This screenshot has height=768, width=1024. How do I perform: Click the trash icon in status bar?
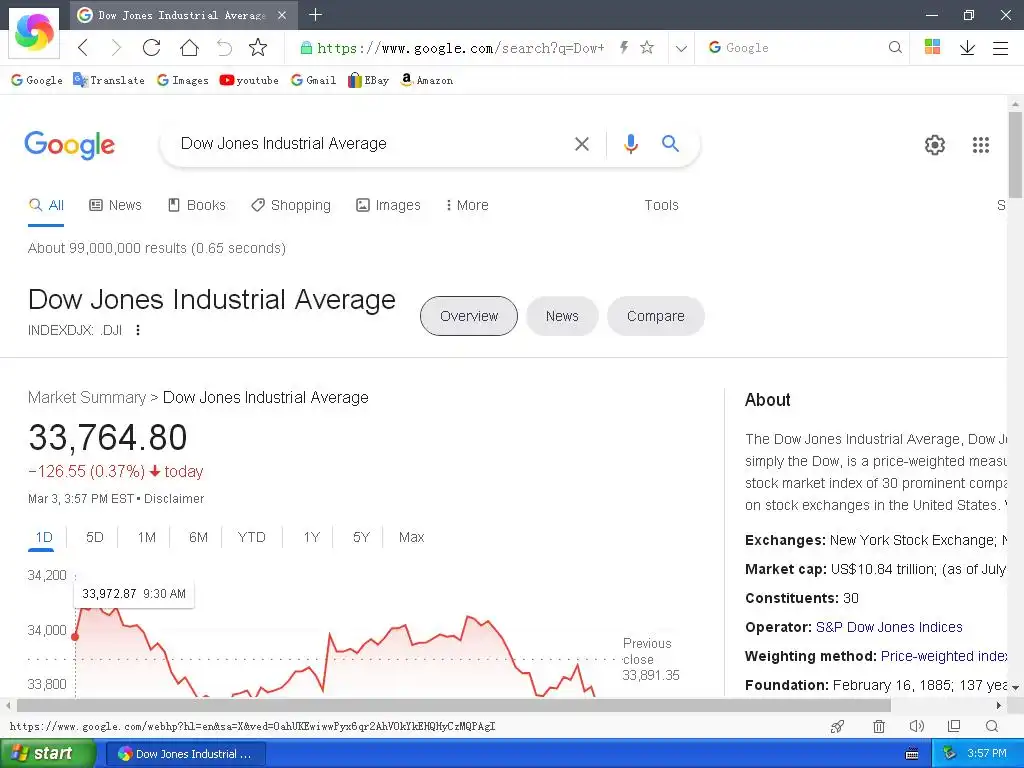879,726
